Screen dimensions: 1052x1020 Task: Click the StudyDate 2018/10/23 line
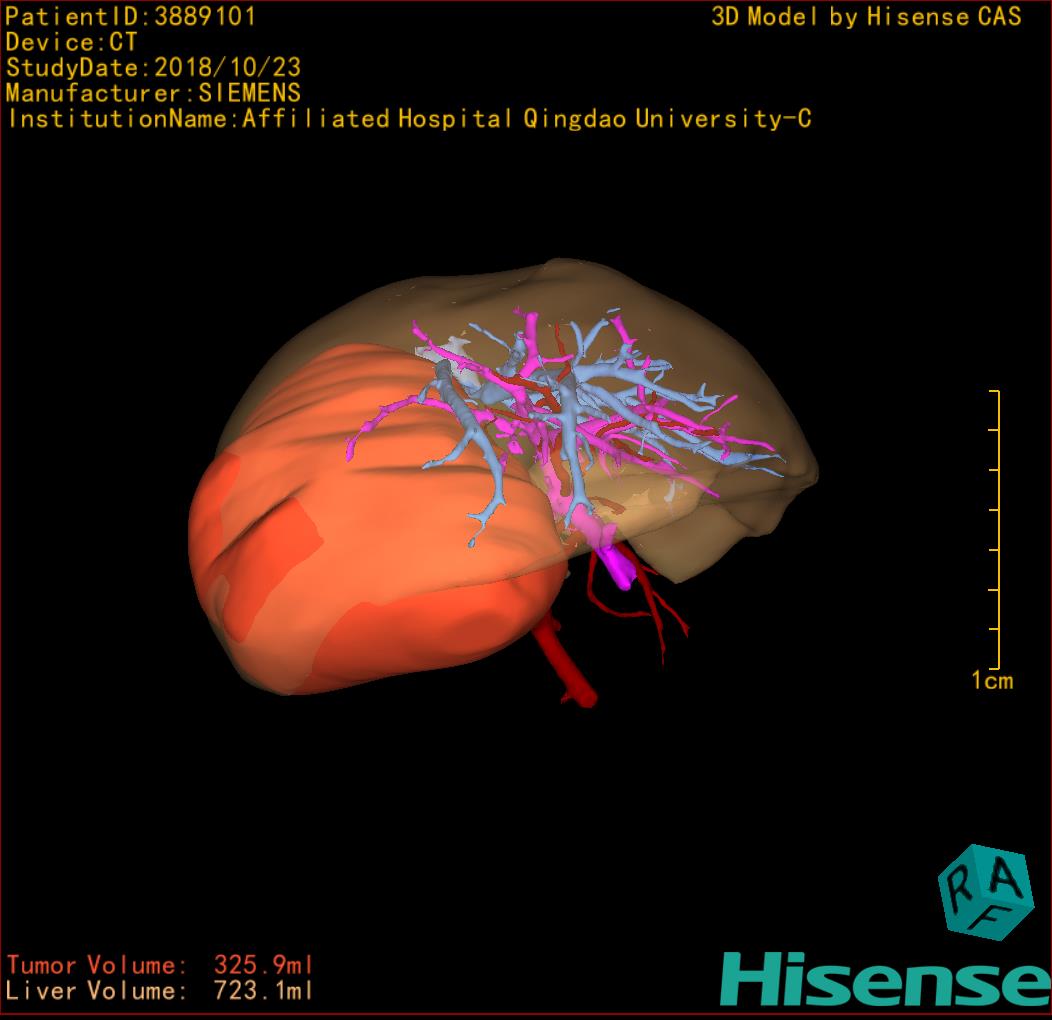(153, 68)
